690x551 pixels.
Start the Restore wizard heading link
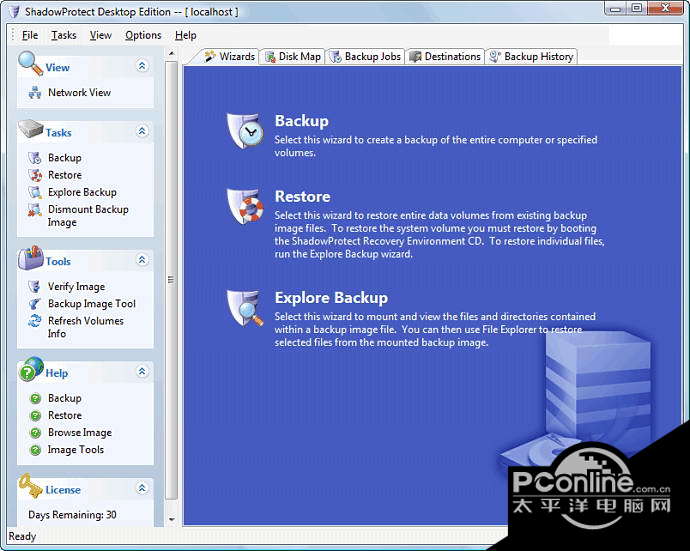[302, 197]
